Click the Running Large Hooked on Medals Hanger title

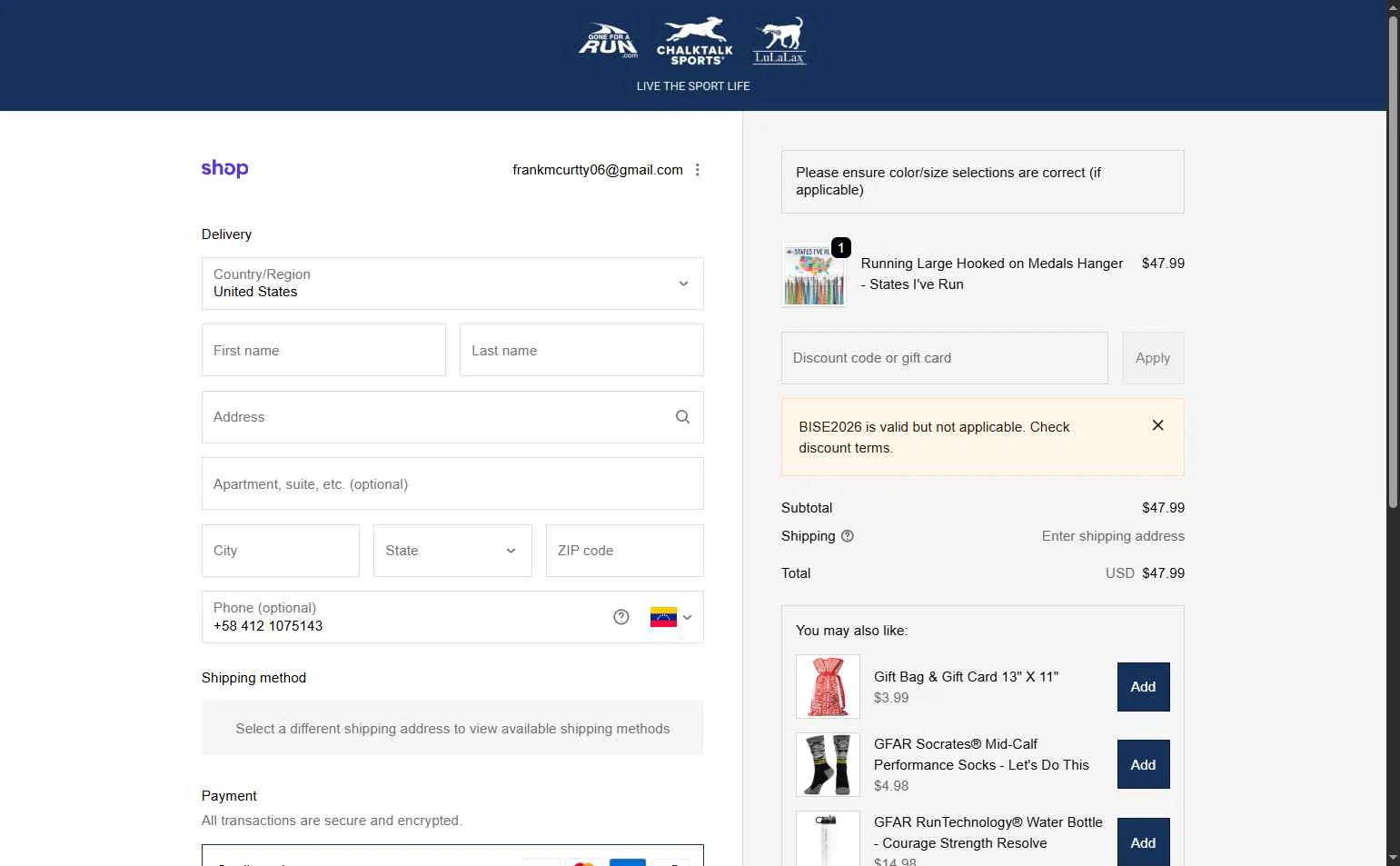pyautogui.click(x=992, y=274)
